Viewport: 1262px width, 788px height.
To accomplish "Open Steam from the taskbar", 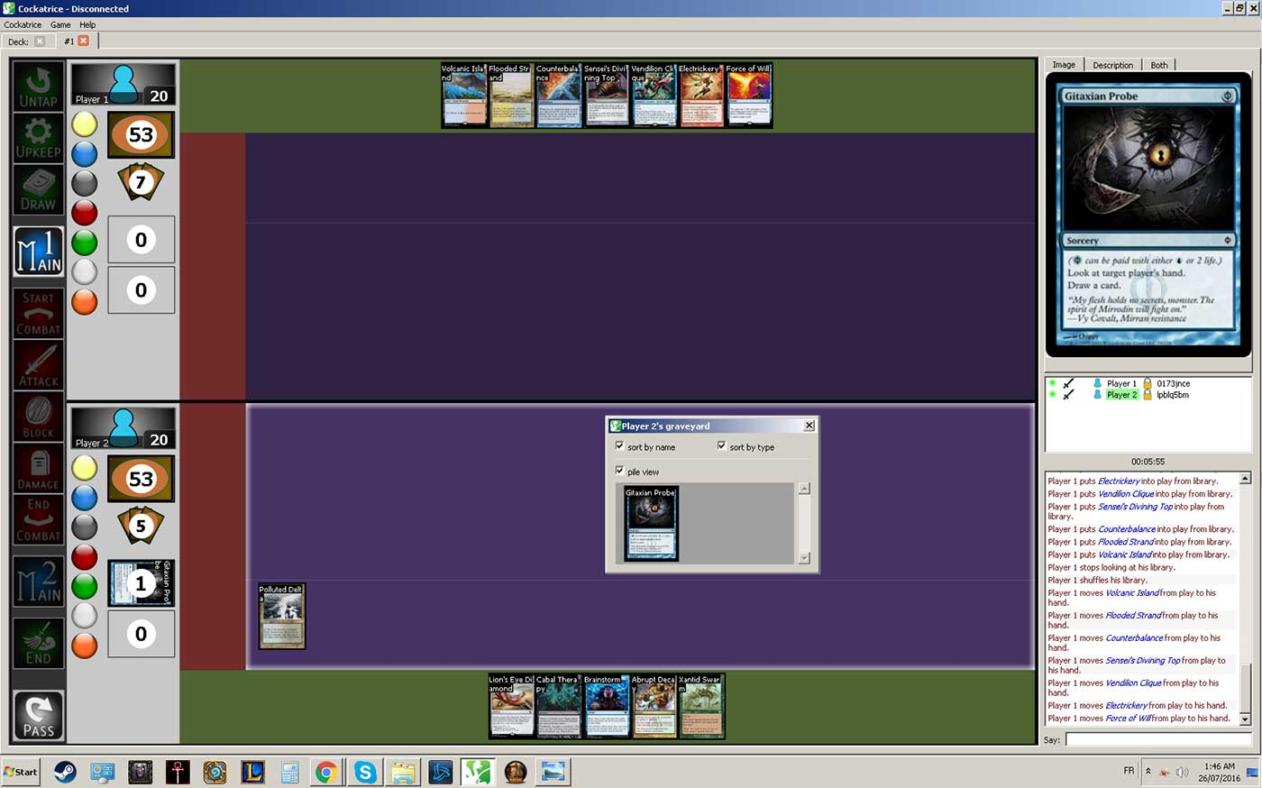I will pos(65,772).
